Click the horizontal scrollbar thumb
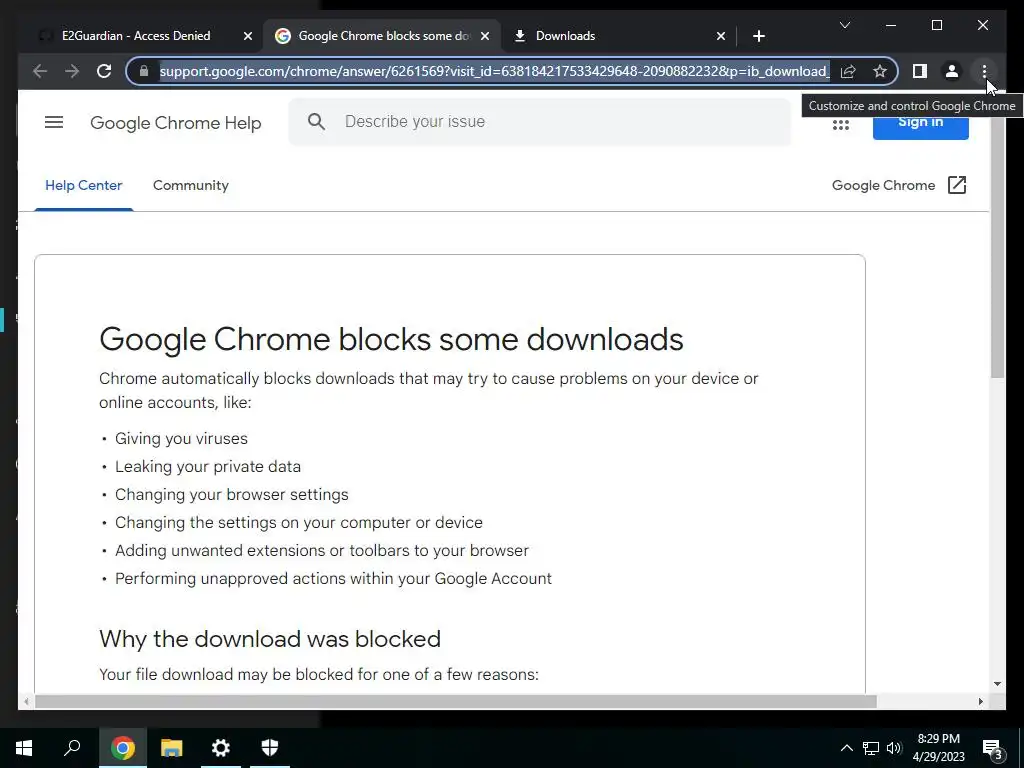The image size is (1024, 768). coord(455,701)
